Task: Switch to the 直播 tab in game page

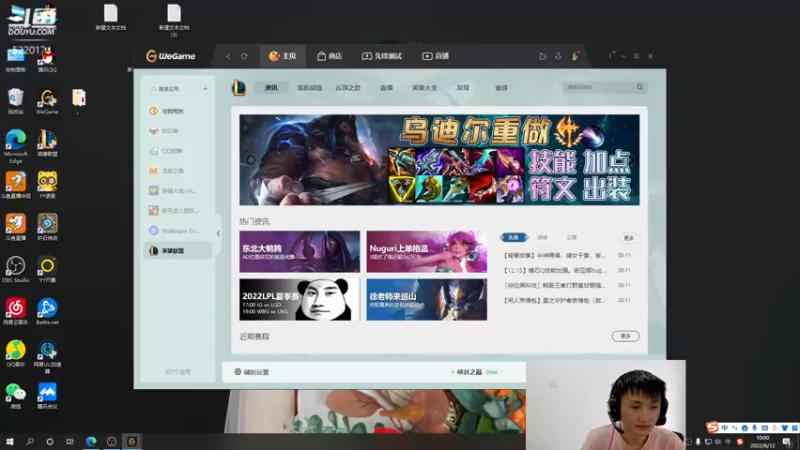Action: [386, 88]
